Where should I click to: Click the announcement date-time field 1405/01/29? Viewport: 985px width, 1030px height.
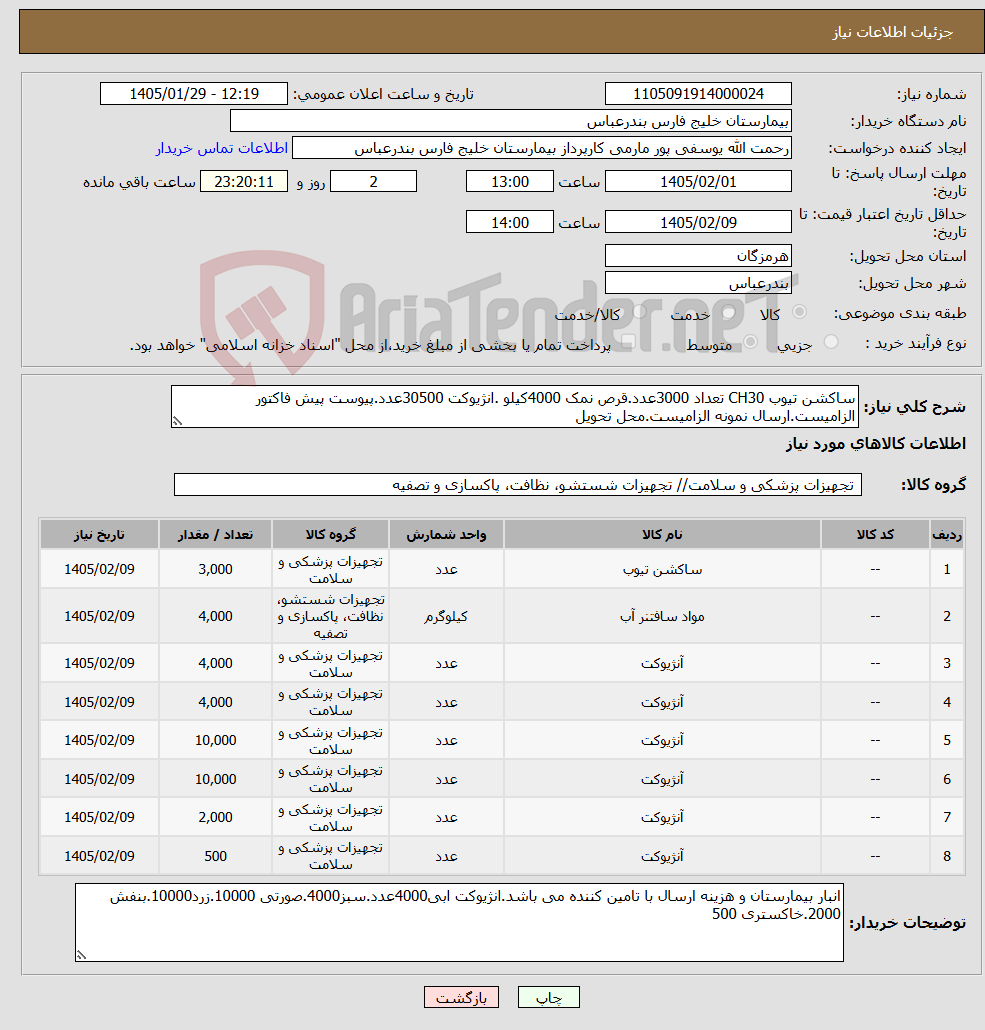tap(194, 94)
